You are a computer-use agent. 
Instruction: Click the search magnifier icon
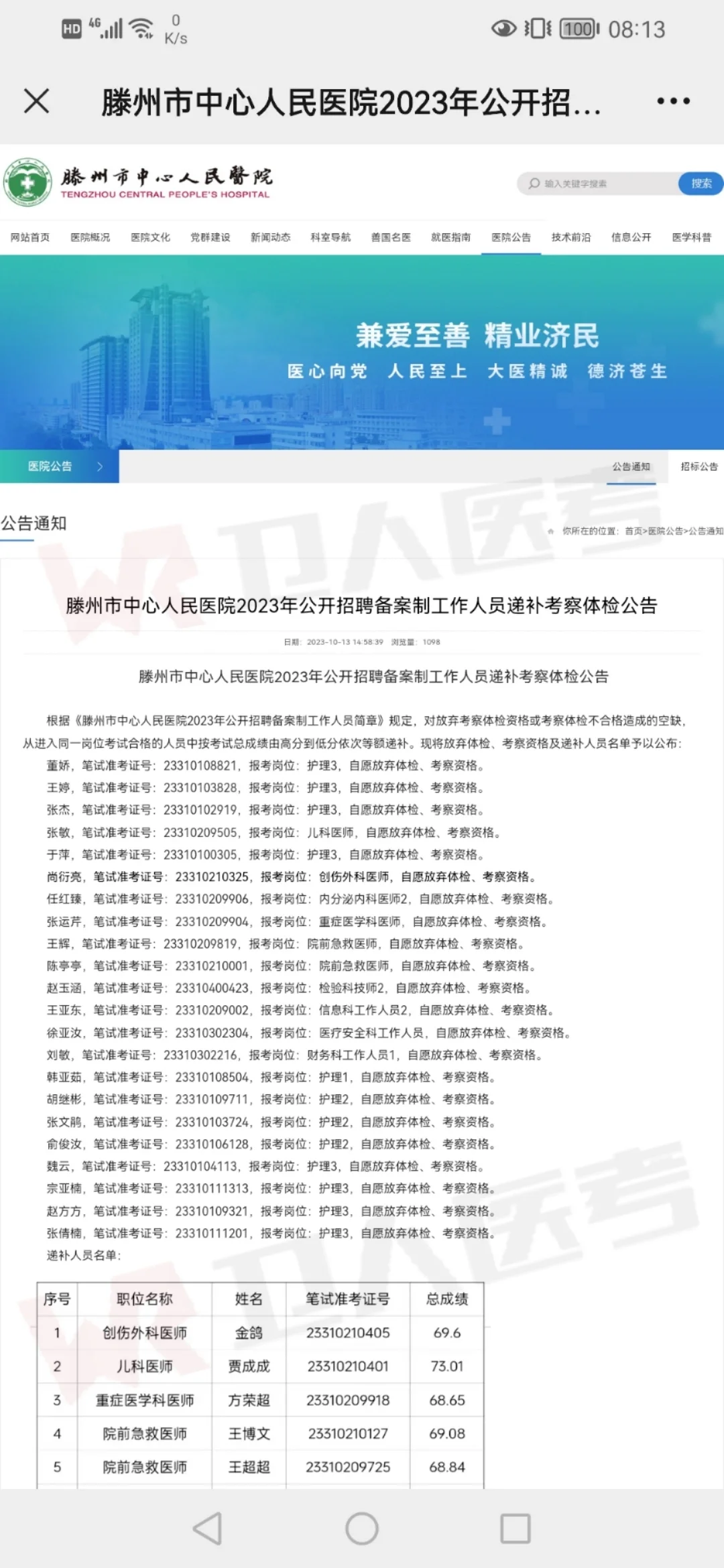click(534, 184)
